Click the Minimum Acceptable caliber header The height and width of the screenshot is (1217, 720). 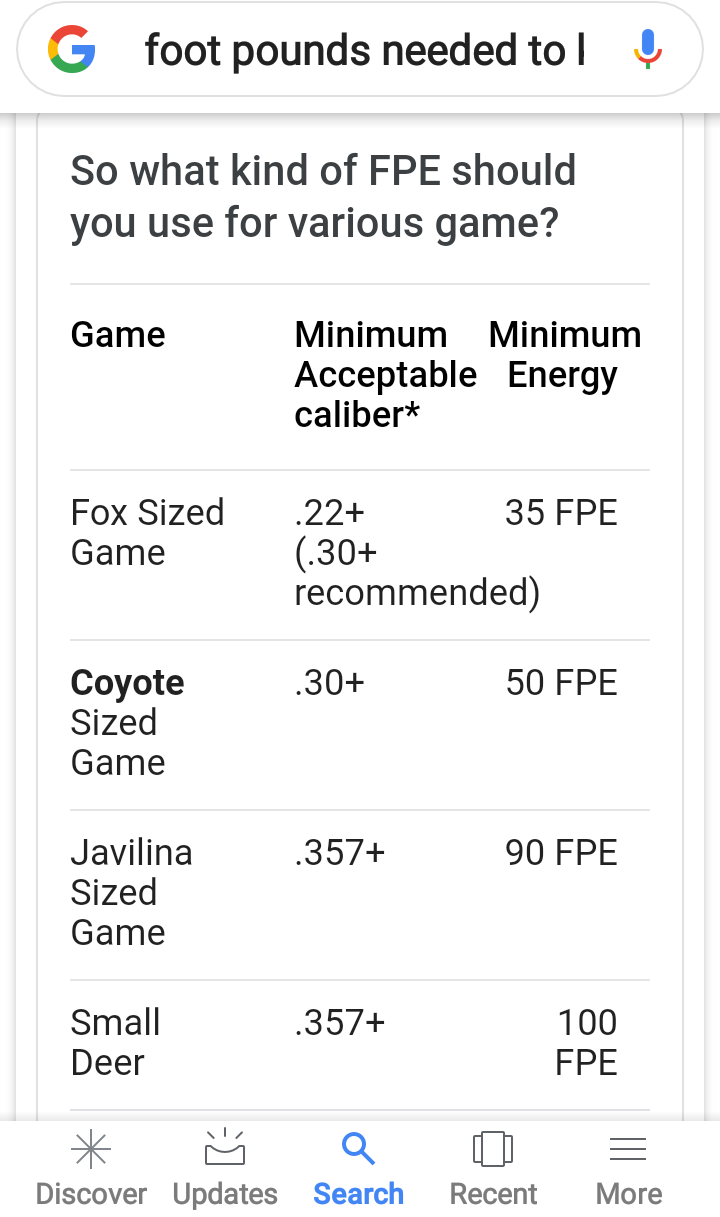pos(385,375)
